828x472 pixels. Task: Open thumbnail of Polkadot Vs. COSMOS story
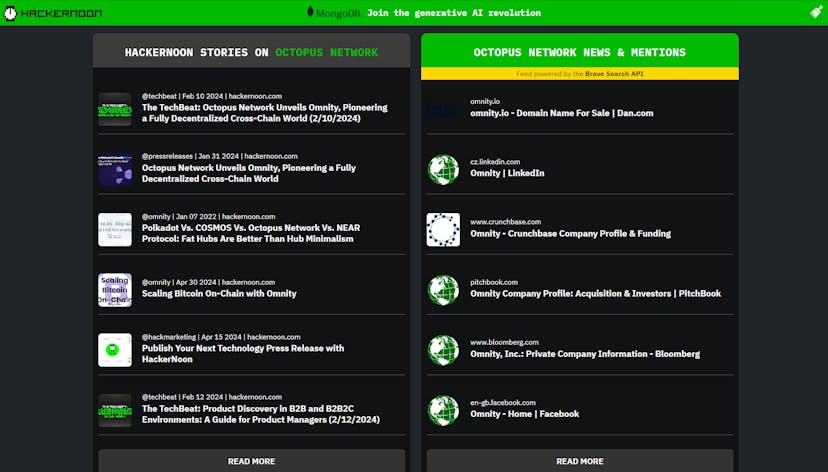(x=115, y=229)
